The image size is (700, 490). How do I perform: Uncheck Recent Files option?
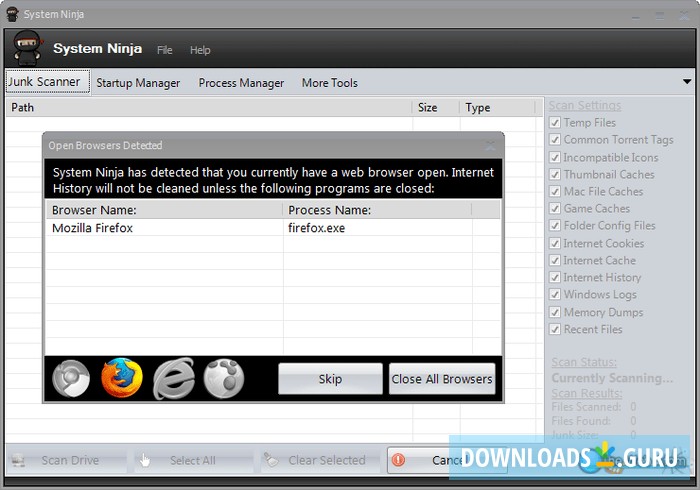555,329
